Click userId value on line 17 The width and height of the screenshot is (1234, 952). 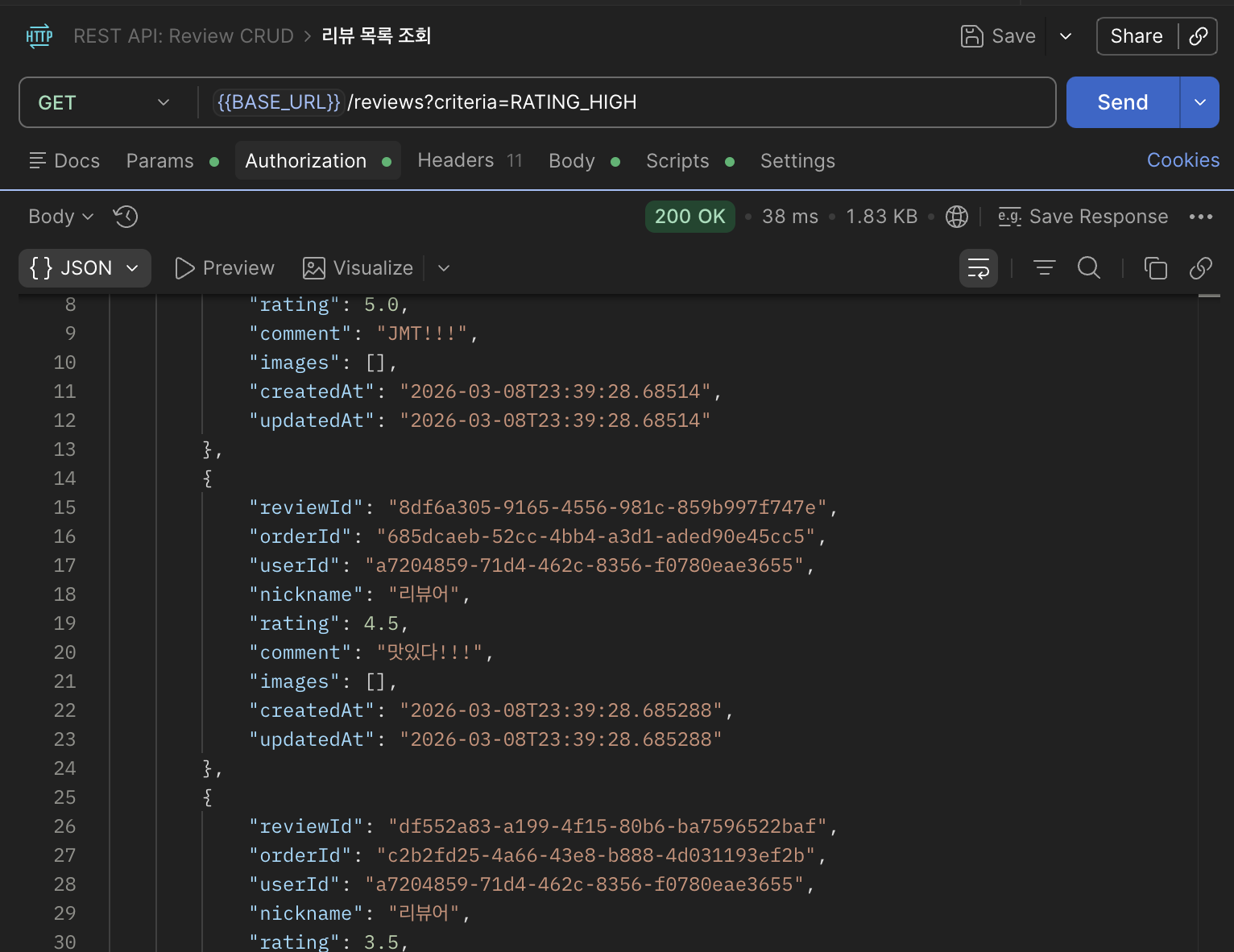click(x=584, y=565)
